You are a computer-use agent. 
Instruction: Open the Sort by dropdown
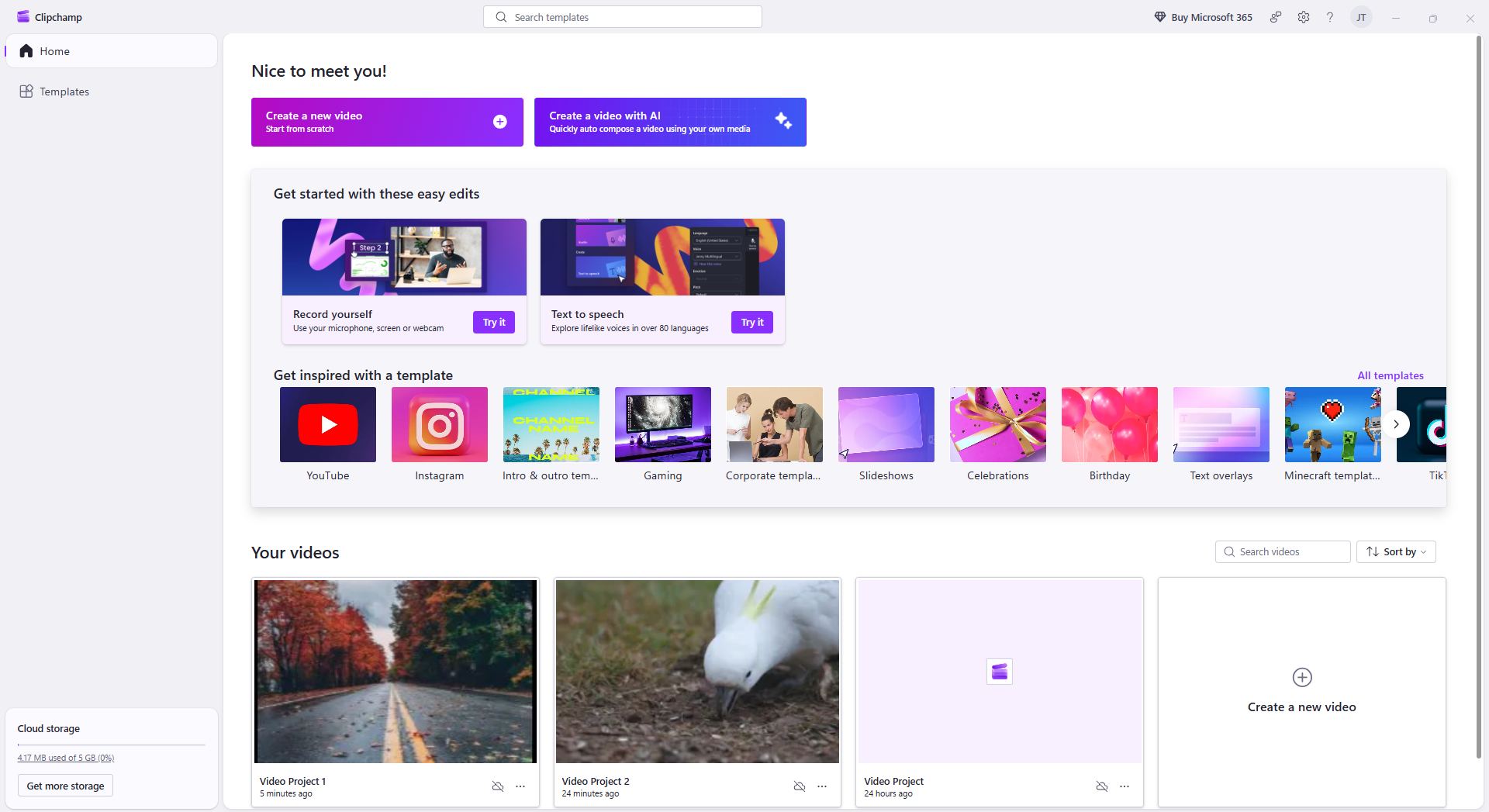click(1396, 551)
